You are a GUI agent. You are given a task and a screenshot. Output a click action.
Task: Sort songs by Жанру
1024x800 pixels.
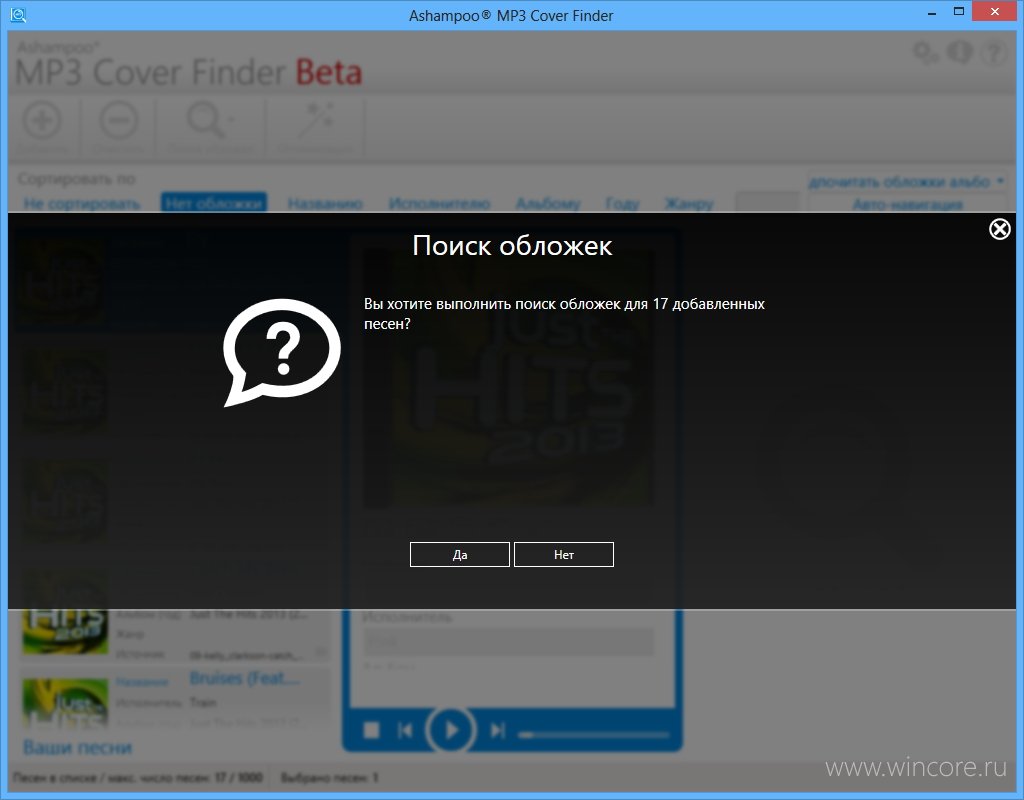(x=689, y=204)
